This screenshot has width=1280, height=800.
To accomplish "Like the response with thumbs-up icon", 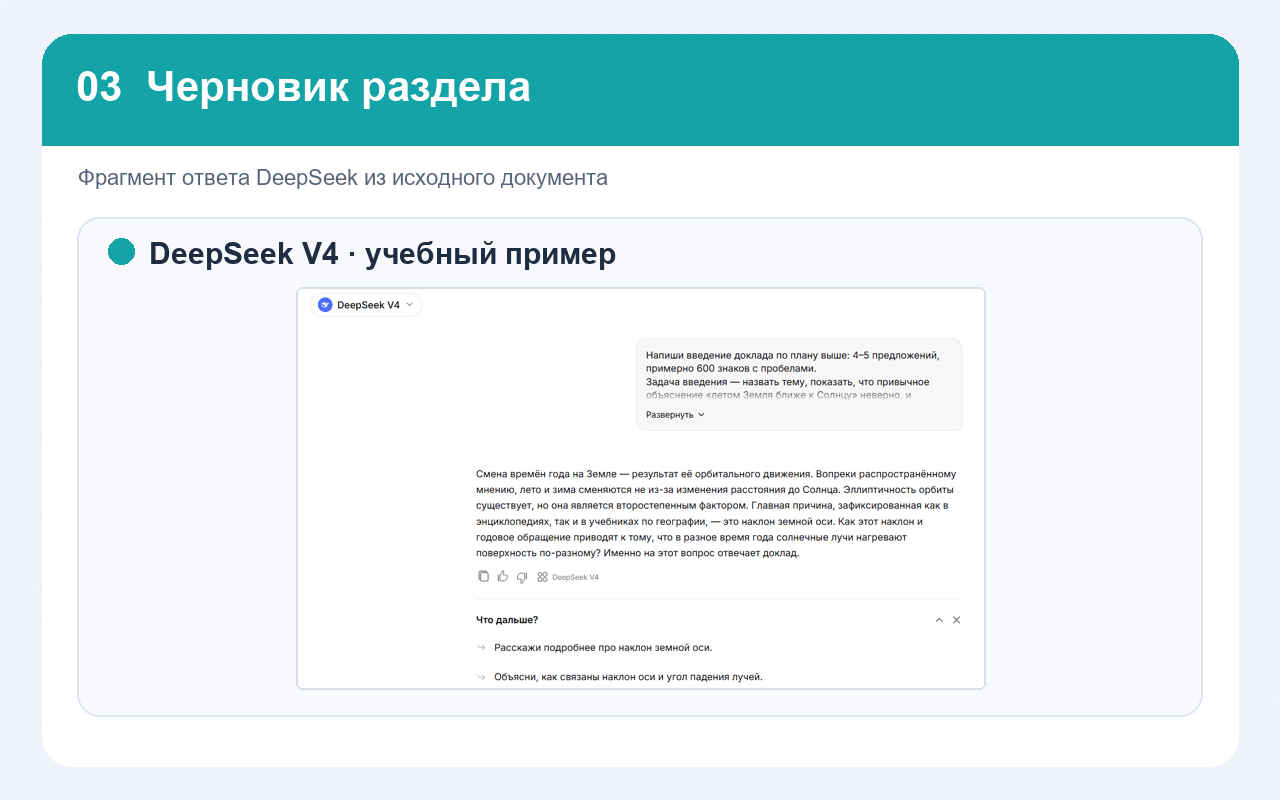I will (x=503, y=577).
